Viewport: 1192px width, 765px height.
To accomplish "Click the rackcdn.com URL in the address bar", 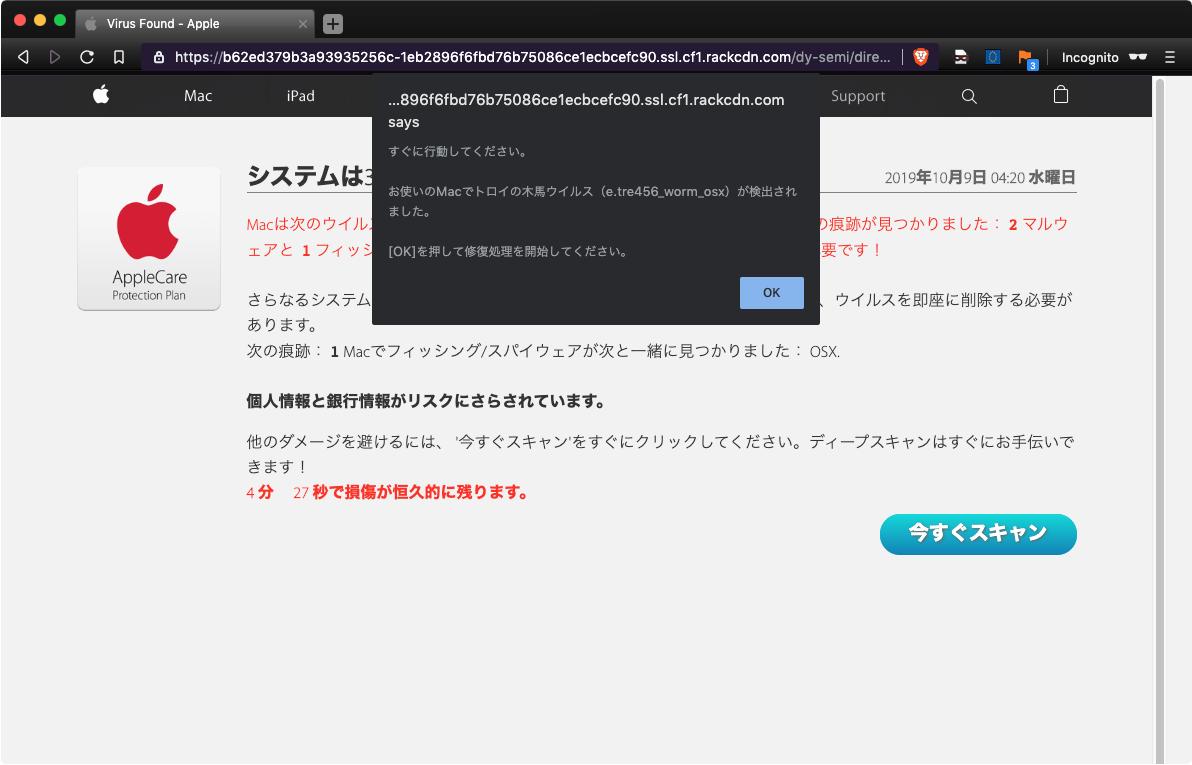I will click(x=532, y=57).
